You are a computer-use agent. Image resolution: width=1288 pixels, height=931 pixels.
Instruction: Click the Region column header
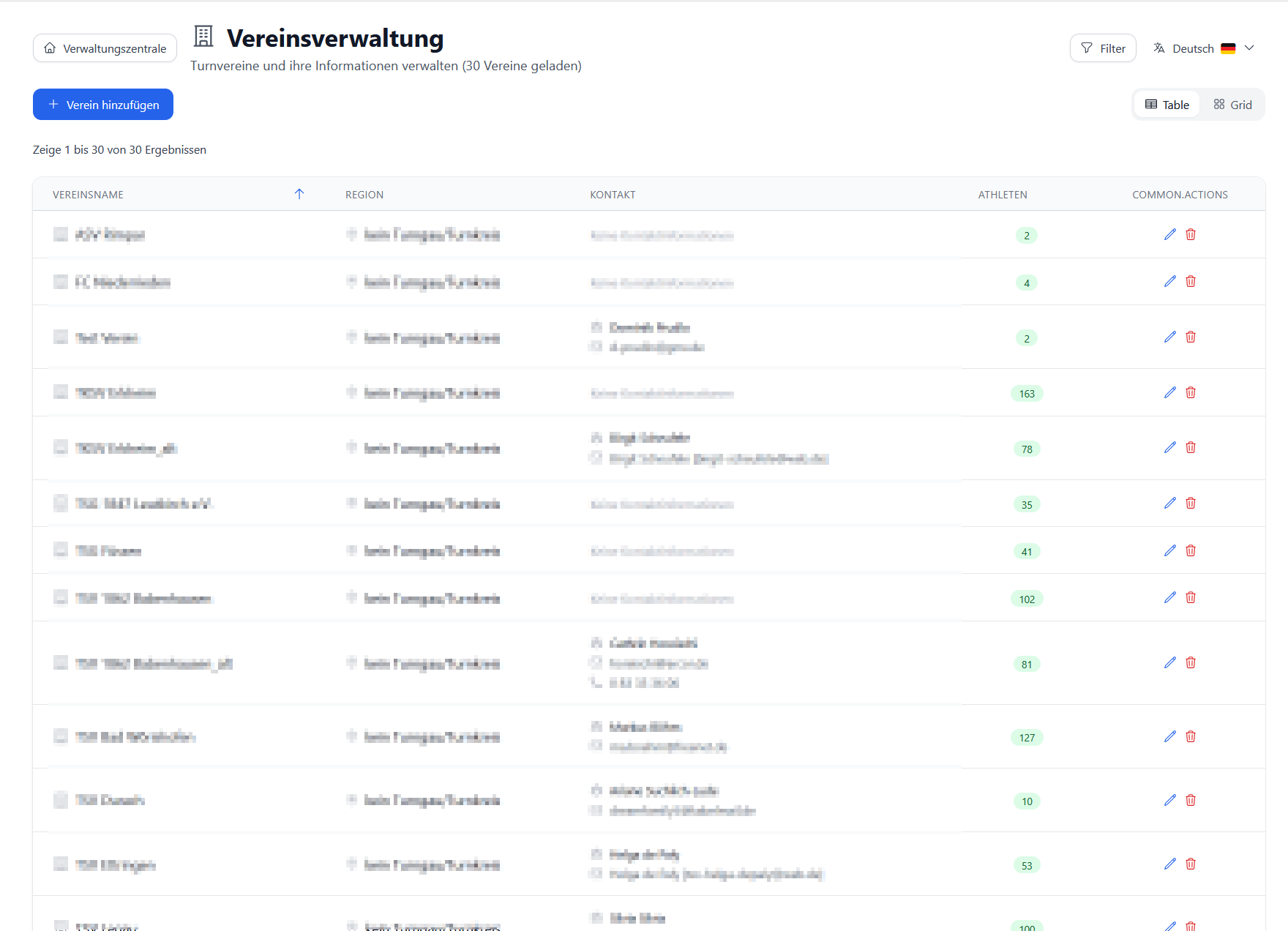click(364, 195)
